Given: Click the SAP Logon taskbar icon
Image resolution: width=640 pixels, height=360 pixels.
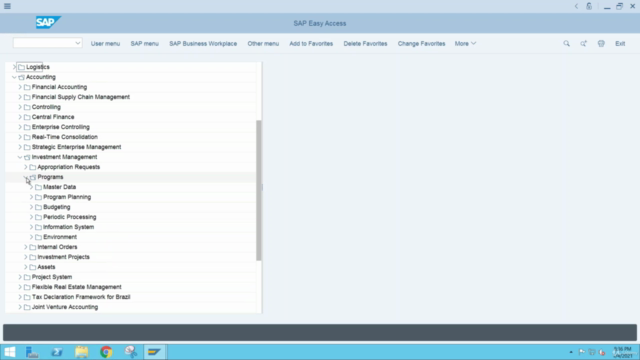Looking at the screenshot, I should tap(131, 352).
